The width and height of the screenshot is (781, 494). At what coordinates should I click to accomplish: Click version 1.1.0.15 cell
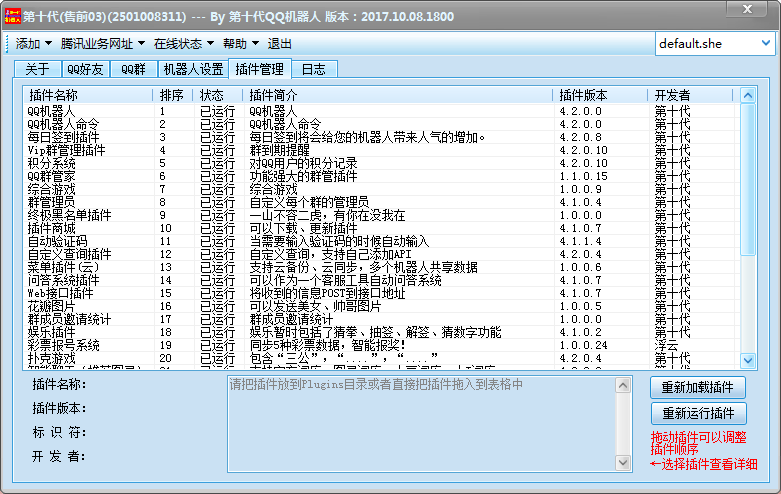583,176
